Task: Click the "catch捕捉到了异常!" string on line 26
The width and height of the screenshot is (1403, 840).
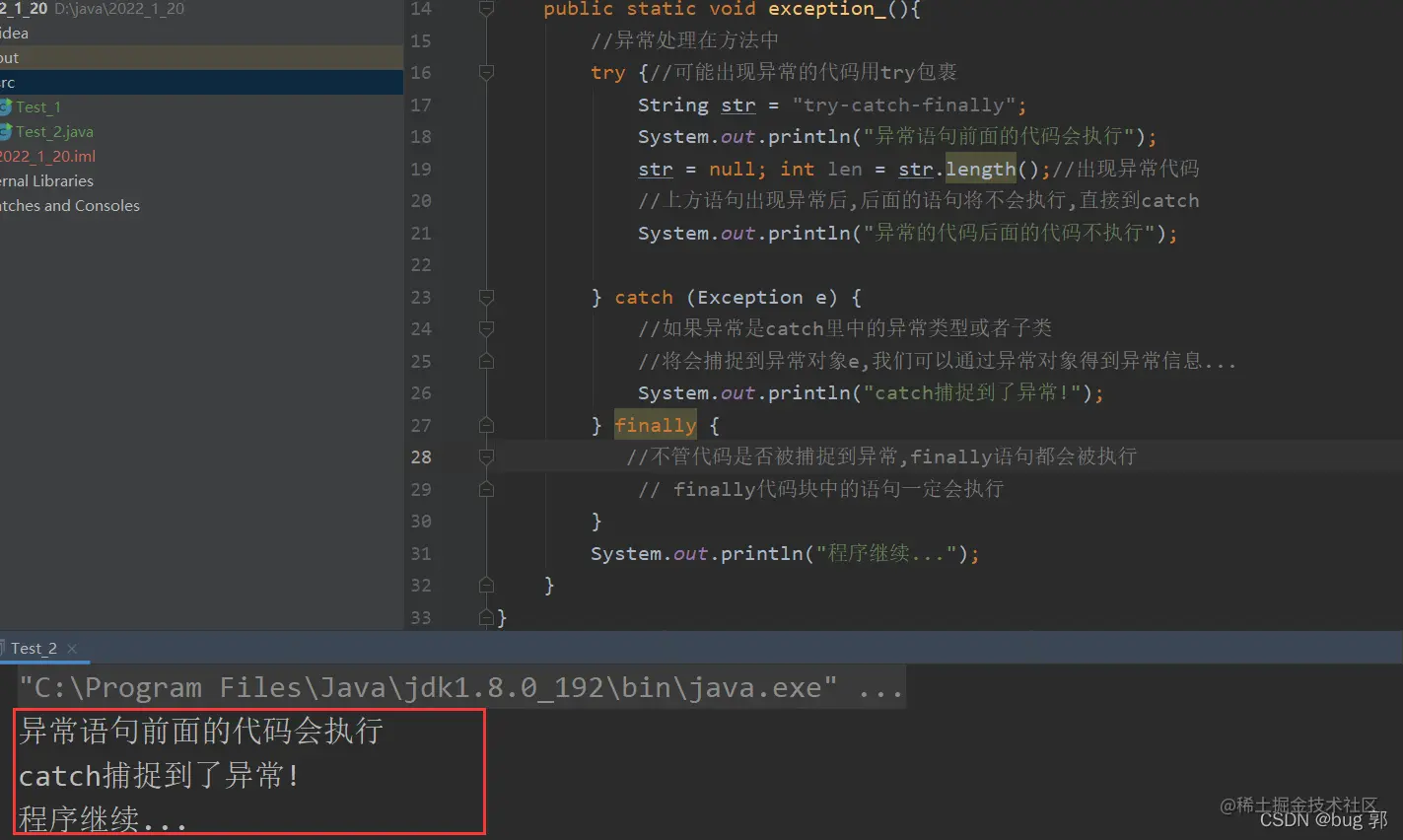Action: pos(971,393)
